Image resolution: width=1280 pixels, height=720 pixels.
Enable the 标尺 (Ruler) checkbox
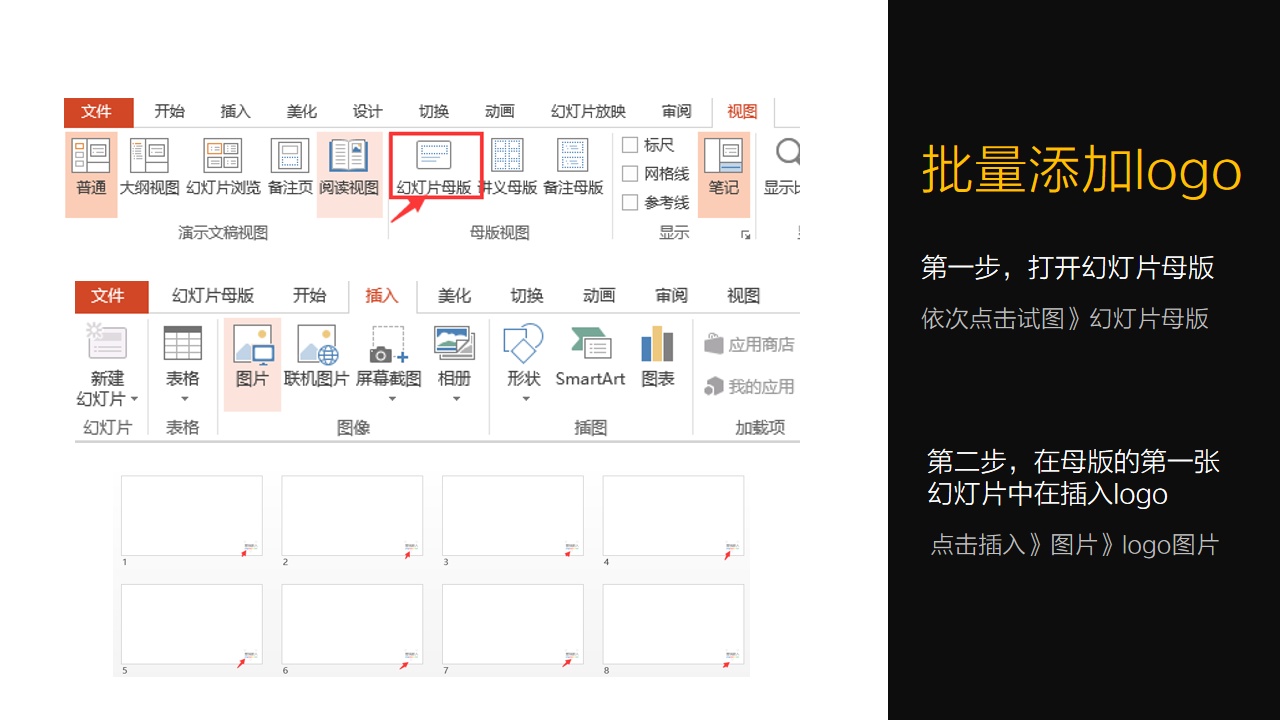click(629, 144)
